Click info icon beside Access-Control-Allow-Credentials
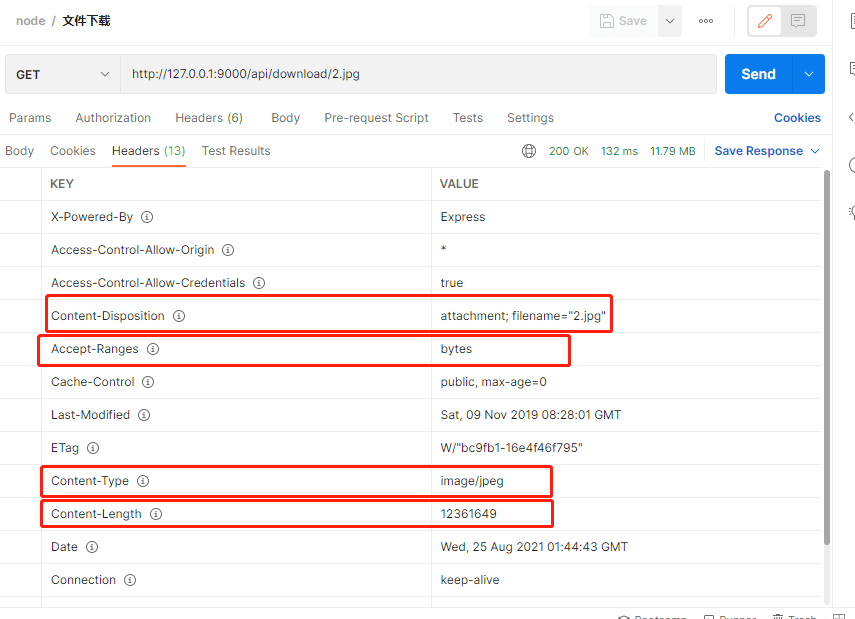 (x=259, y=283)
